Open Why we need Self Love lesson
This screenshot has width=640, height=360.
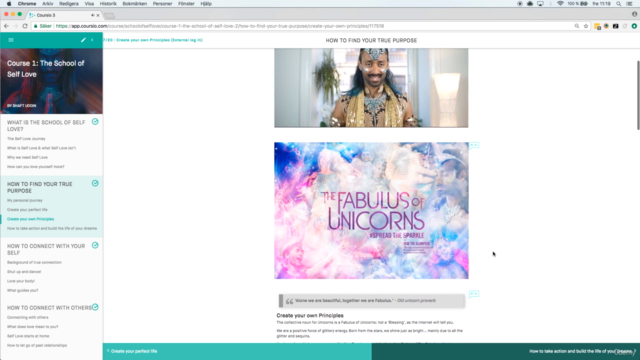click(27, 157)
